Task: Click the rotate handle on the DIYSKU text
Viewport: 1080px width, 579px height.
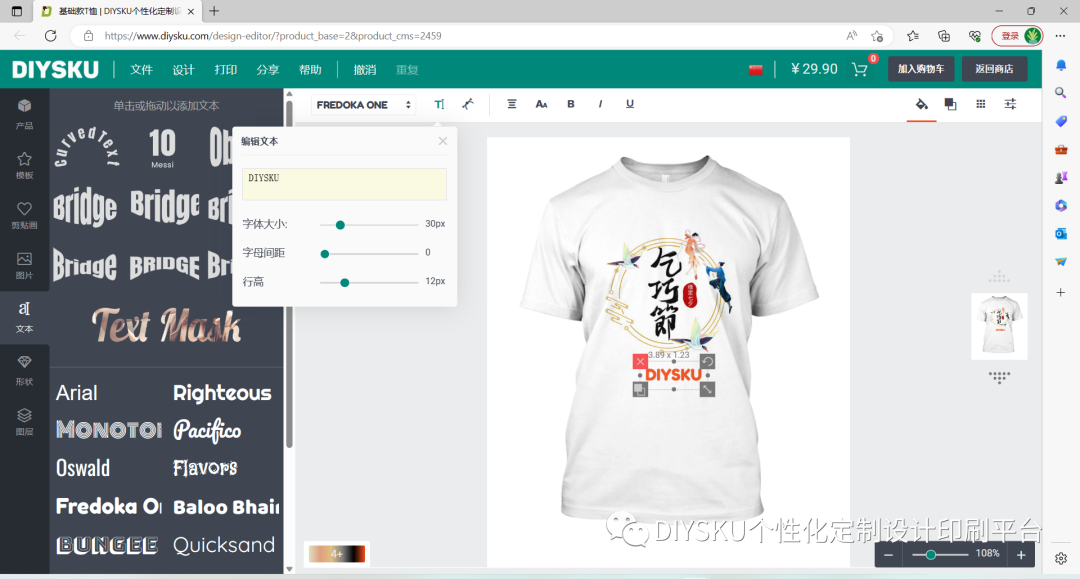Action: pyautogui.click(x=707, y=361)
